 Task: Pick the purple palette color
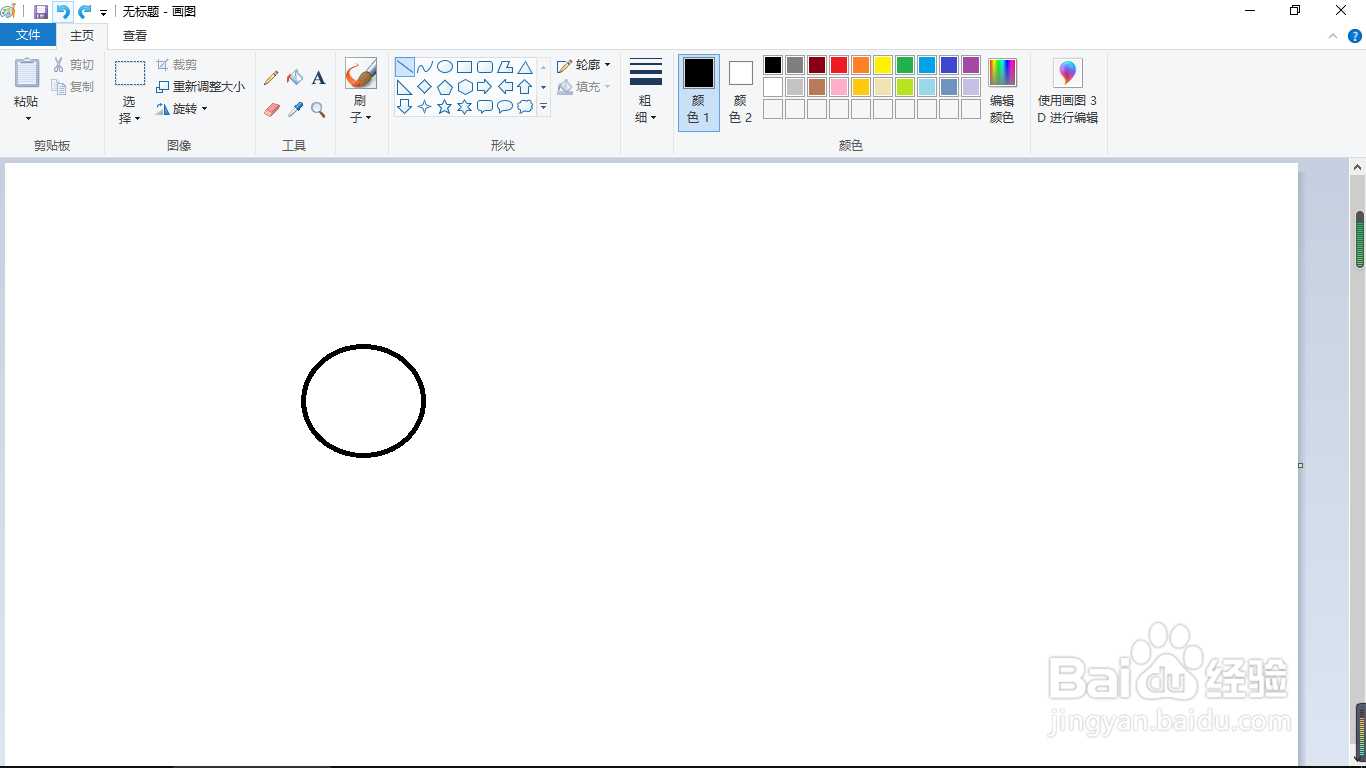[971, 65]
